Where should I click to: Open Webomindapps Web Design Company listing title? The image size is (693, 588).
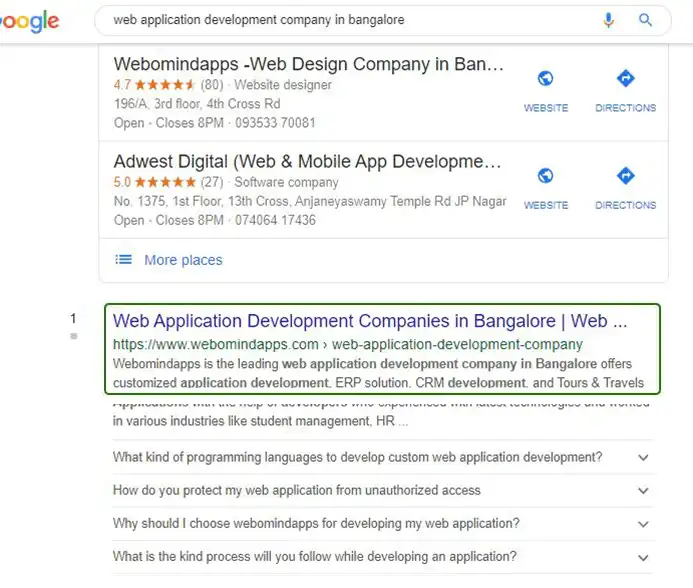point(308,64)
